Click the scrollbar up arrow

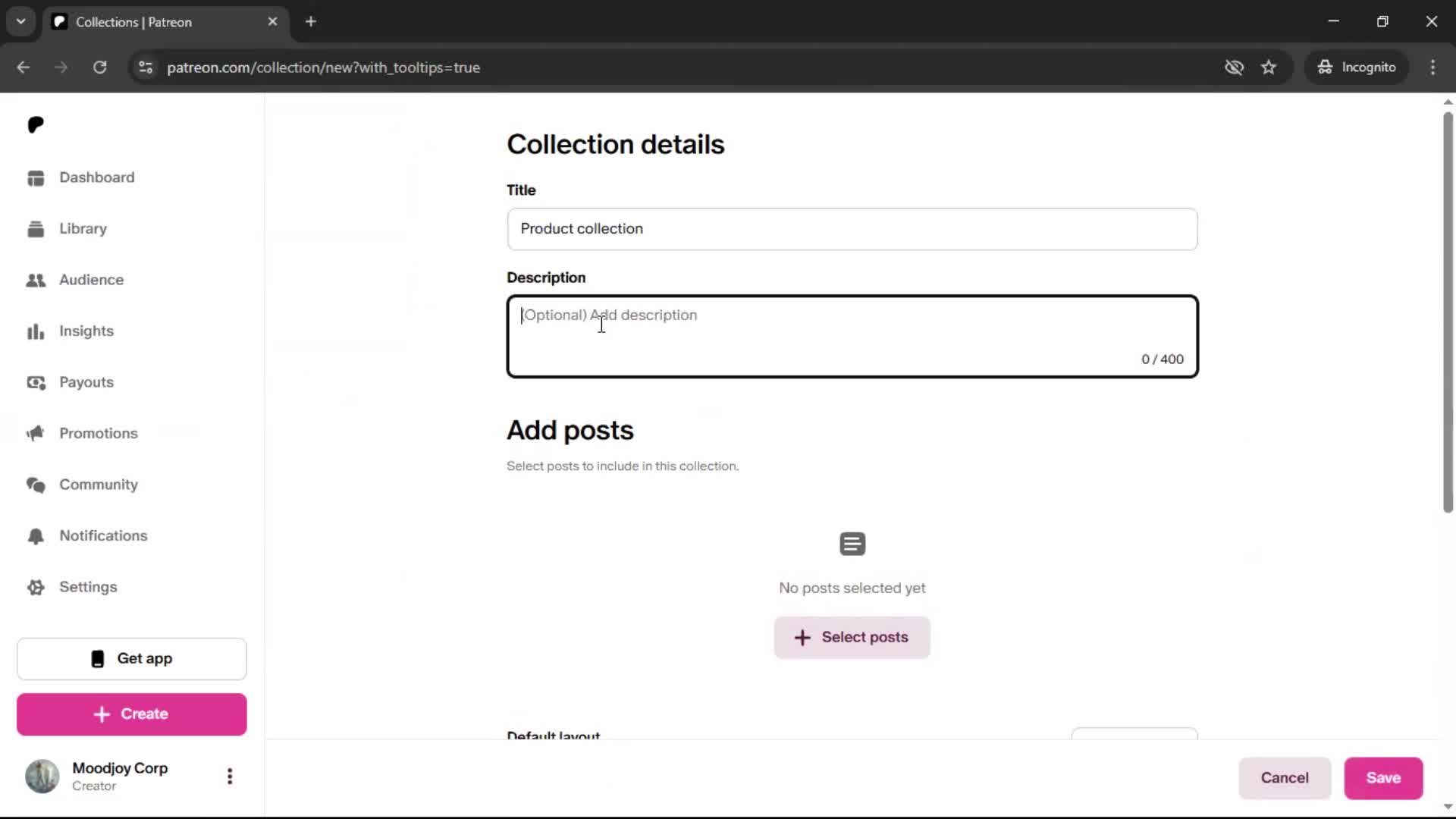[x=1448, y=102]
